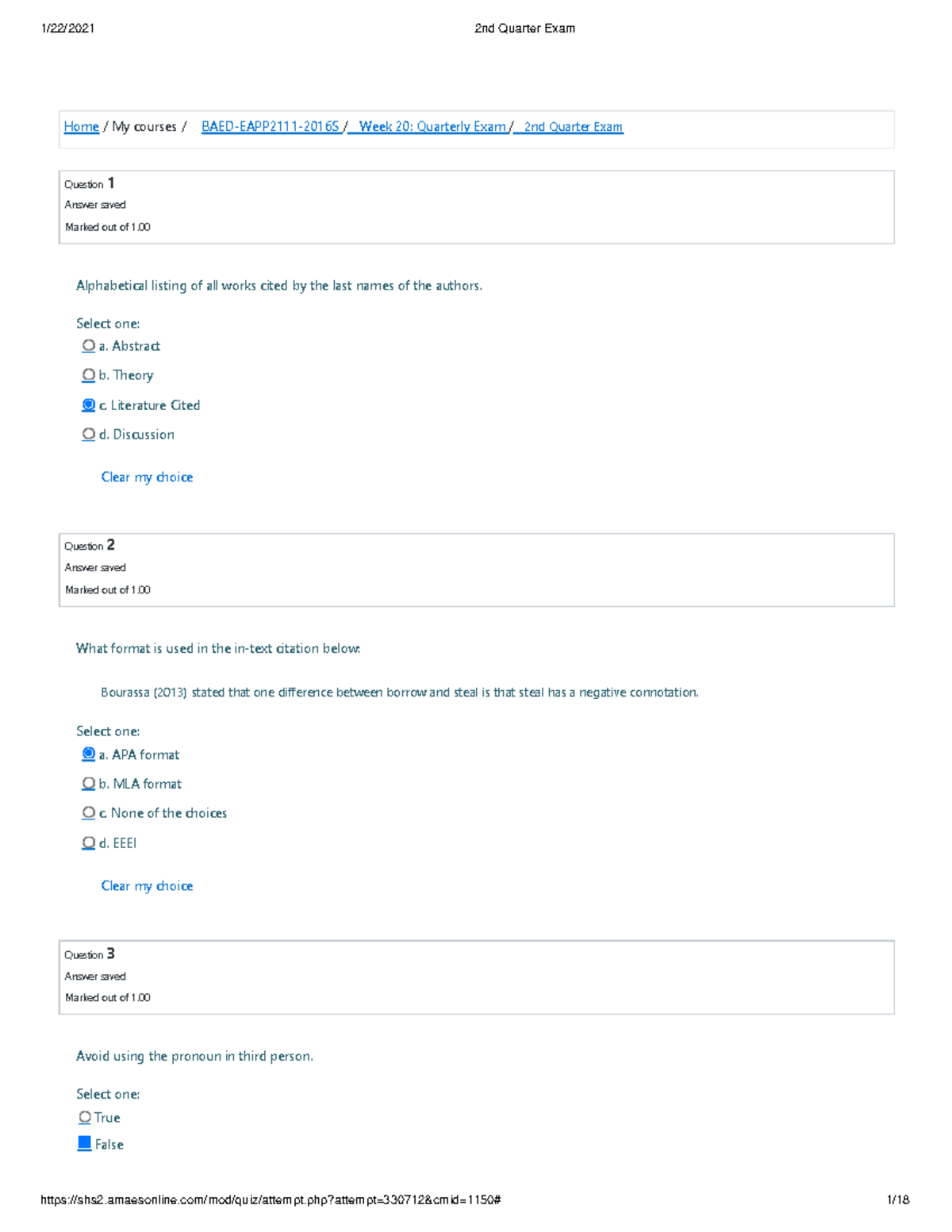
Task: Select "a. APA format" for Question 2
Action: point(88,754)
